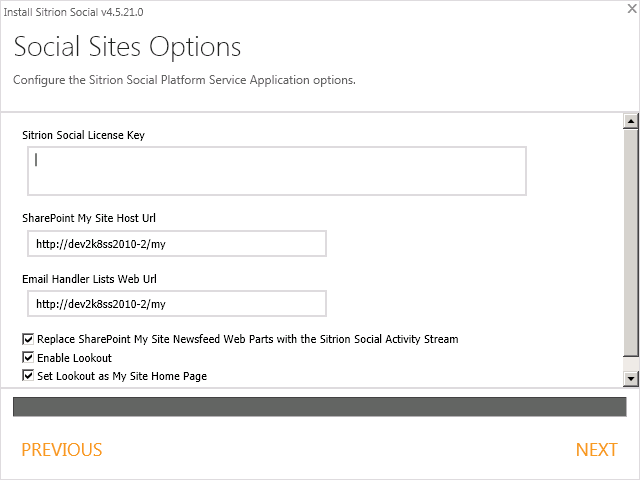Click inside the Sitrion Social License Key box
Viewport: 640px width, 480px height.
click(x=277, y=171)
